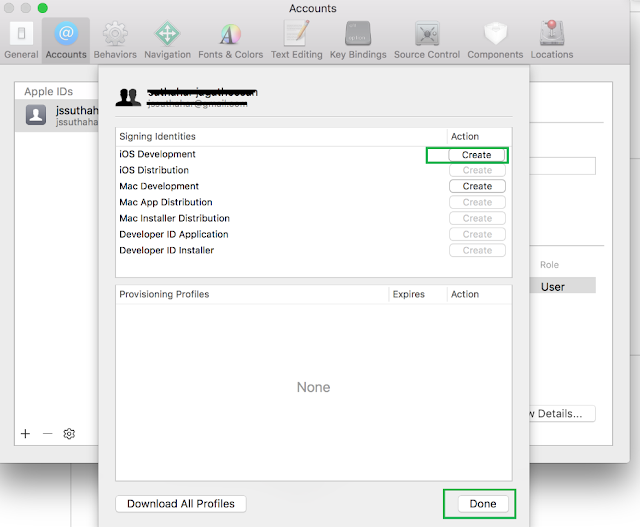Select the Developer ID Application row

pos(313,234)
